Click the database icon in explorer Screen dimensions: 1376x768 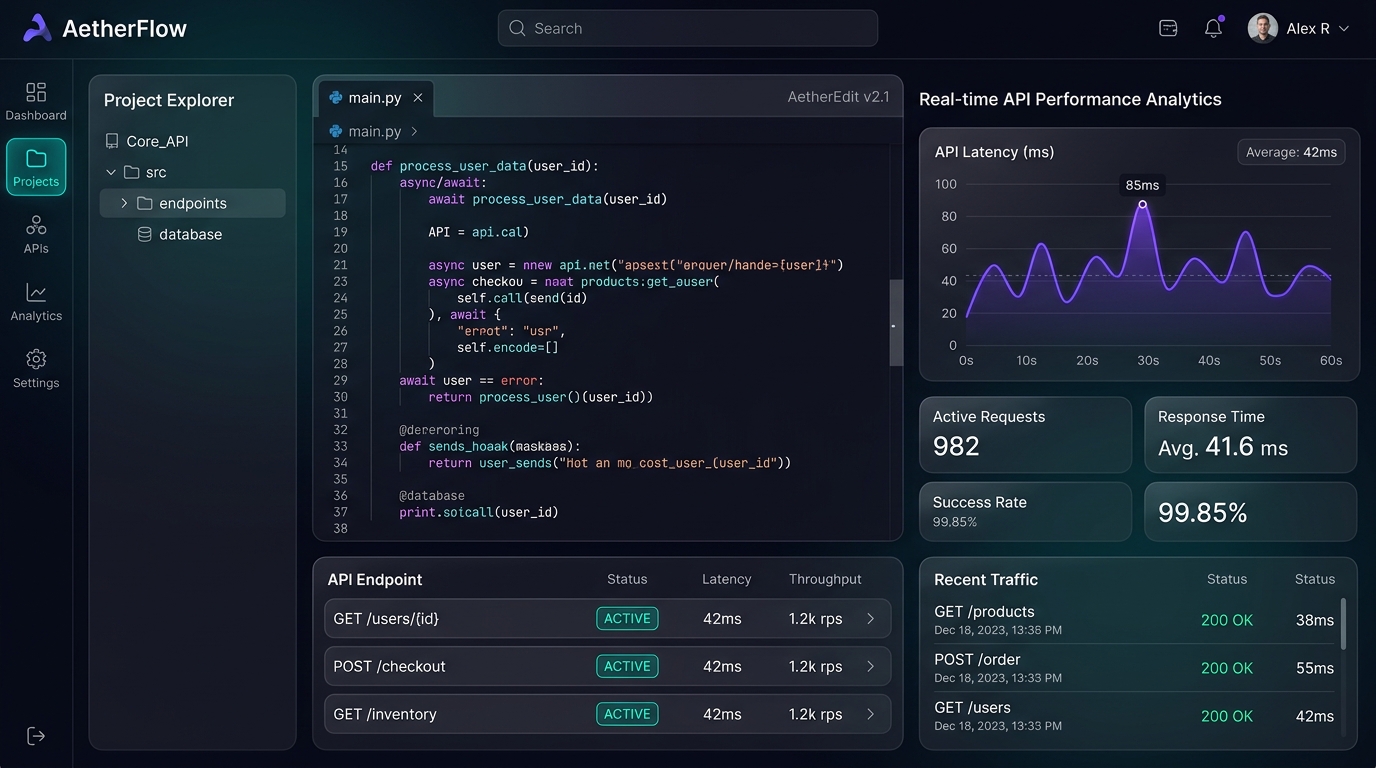coord(145,234)
